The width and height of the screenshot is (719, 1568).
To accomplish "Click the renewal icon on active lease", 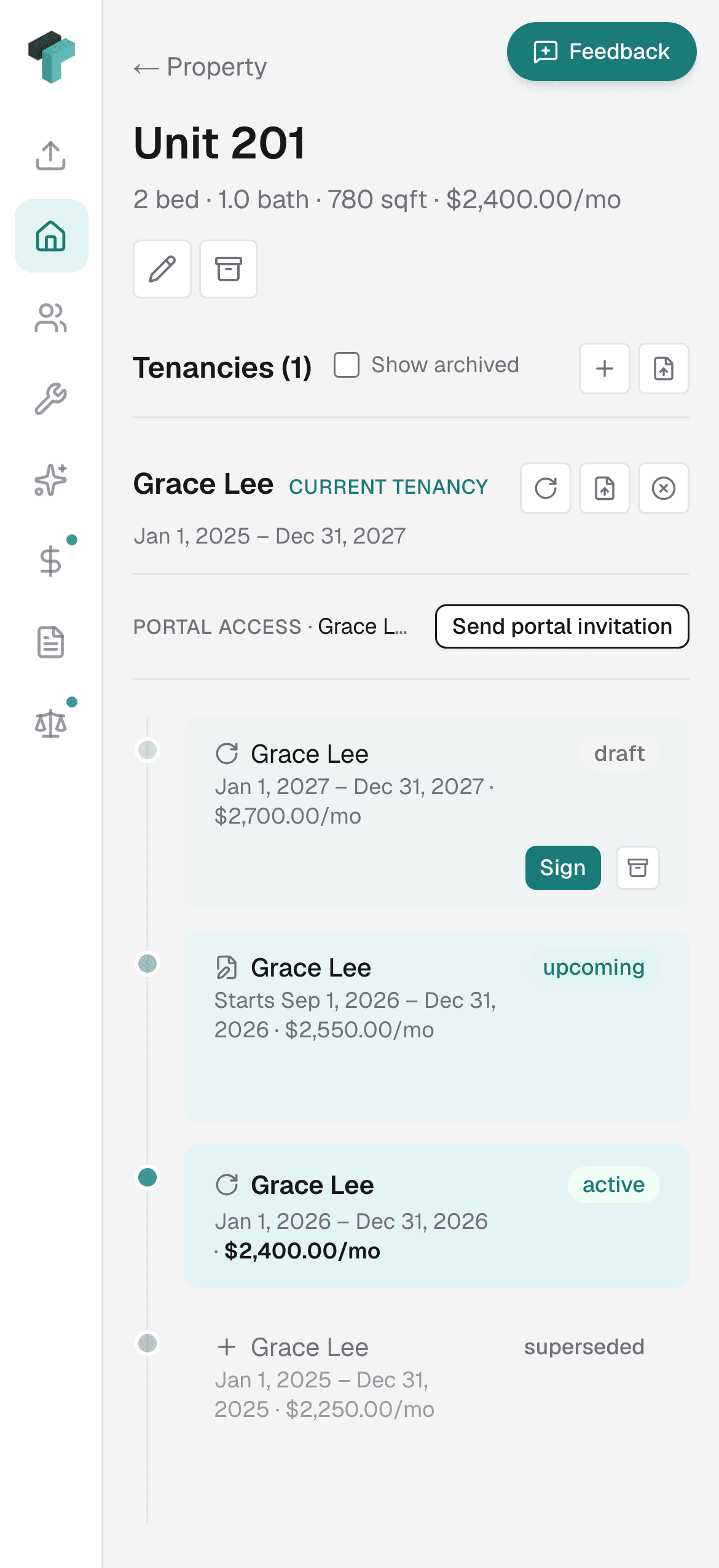I will click(227, 1185).
